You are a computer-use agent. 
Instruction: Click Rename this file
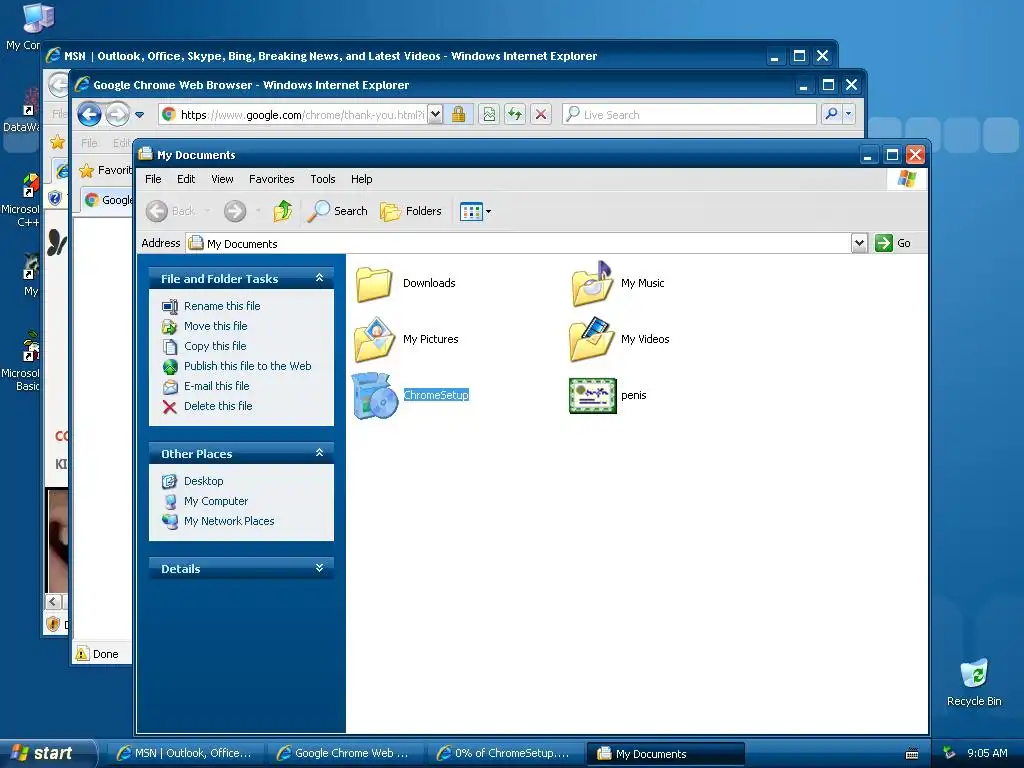pyautogui.click(x=222, y=306)
